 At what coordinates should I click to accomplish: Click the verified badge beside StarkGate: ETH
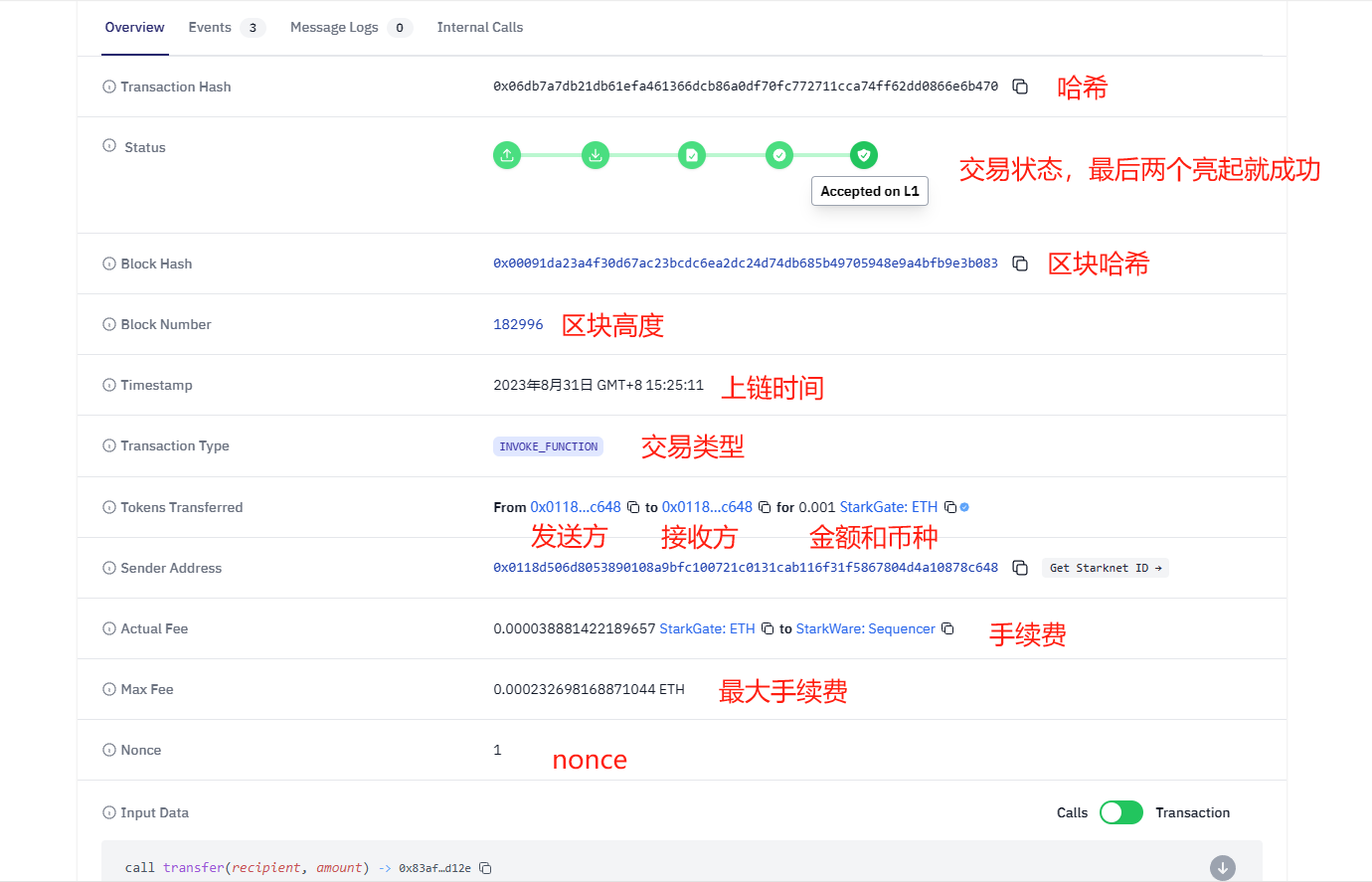coord(962,507)
